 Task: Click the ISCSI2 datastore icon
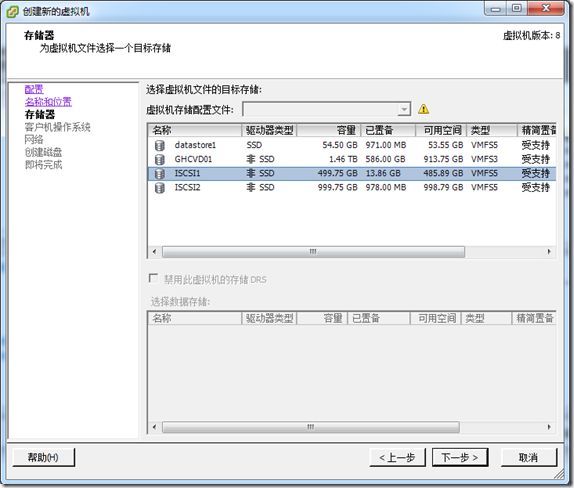tap(159, 187)
